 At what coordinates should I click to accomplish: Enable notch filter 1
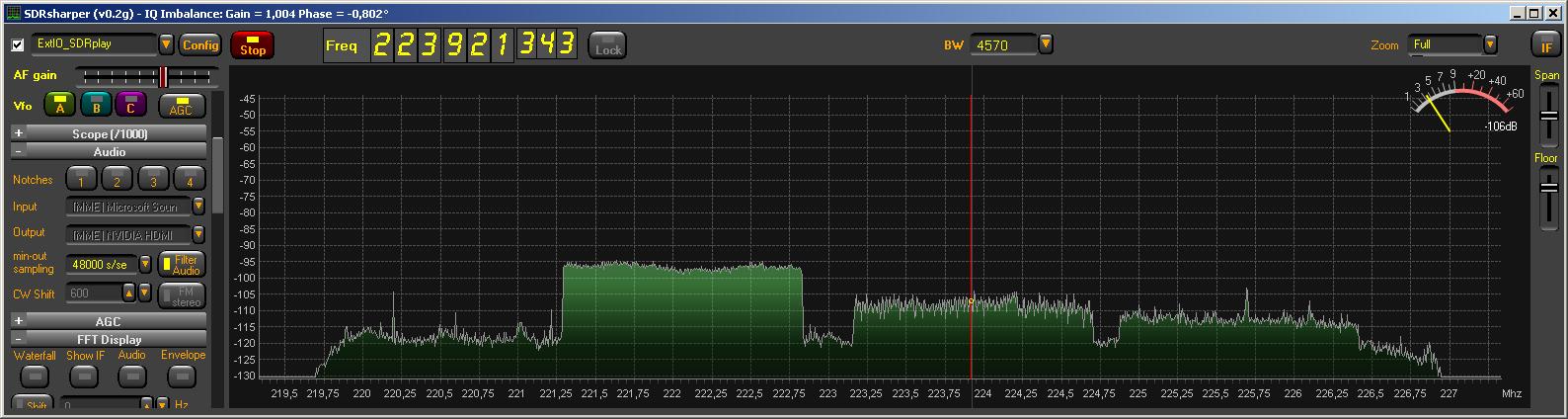pos(81,179)
